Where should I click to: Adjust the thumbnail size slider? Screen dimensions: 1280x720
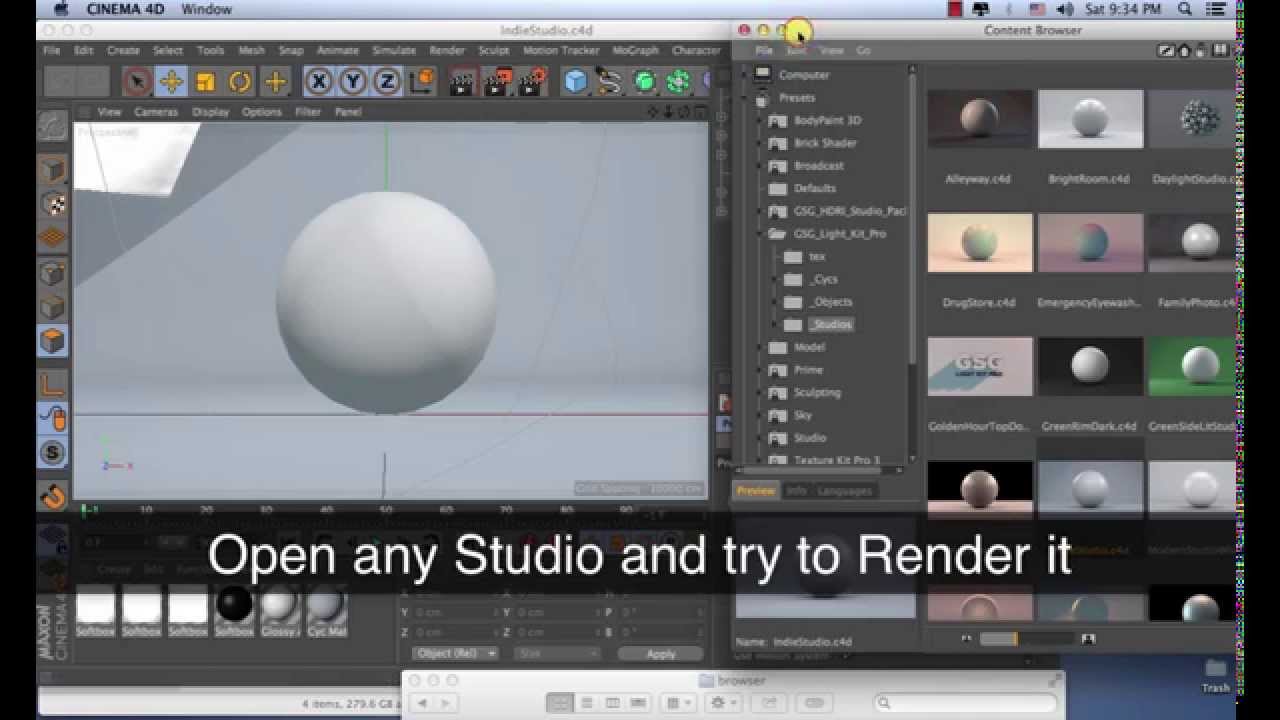click(x=1026, y=638)
